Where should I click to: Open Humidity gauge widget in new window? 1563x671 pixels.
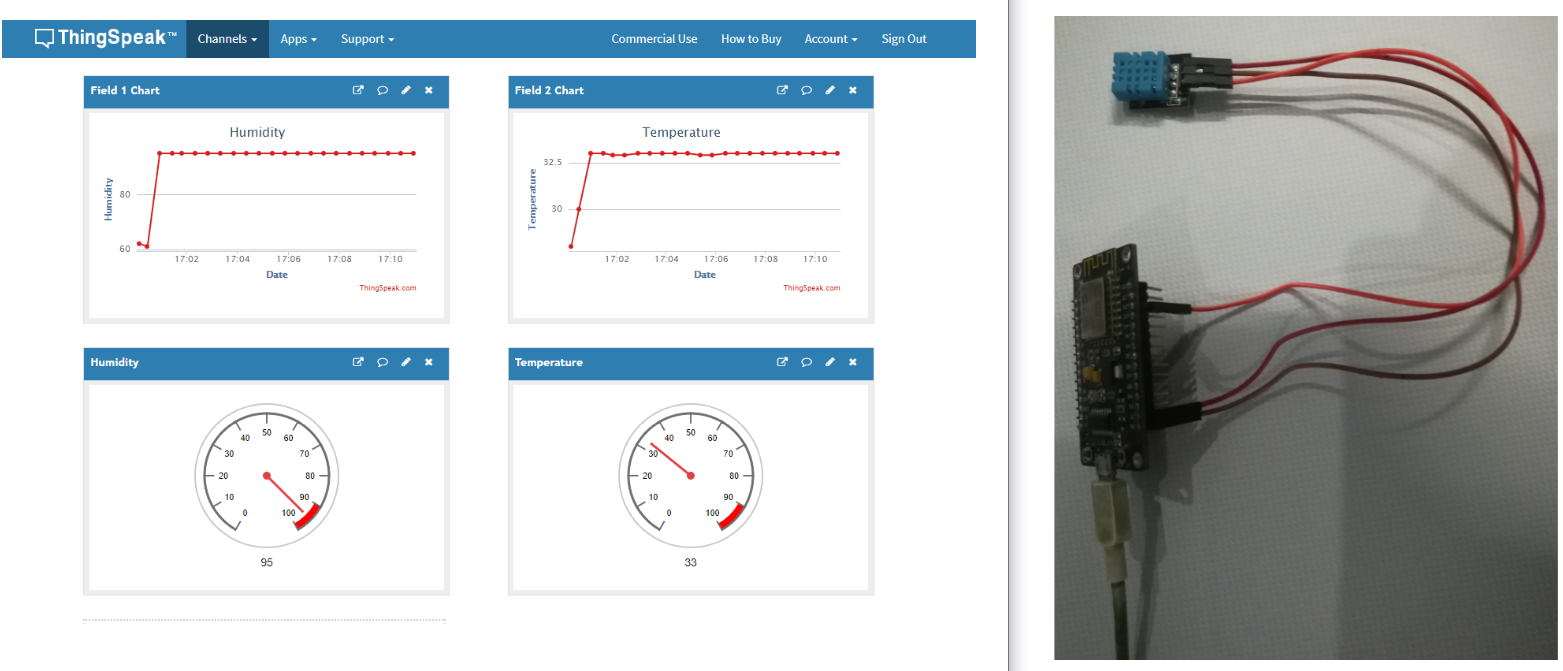pyautogui.click(x=358, y=362)
